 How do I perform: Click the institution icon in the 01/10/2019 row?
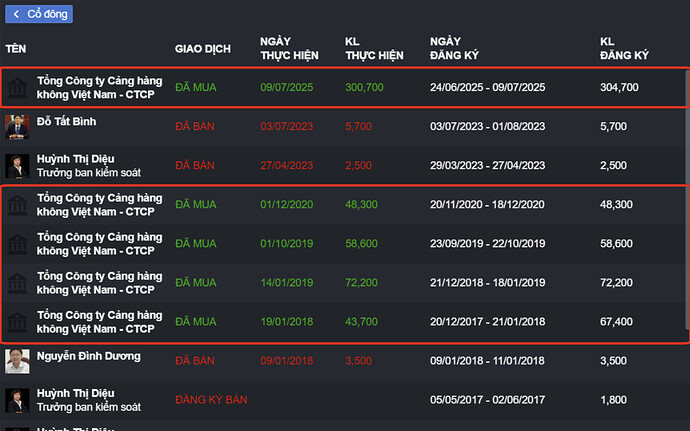[17, 244]
